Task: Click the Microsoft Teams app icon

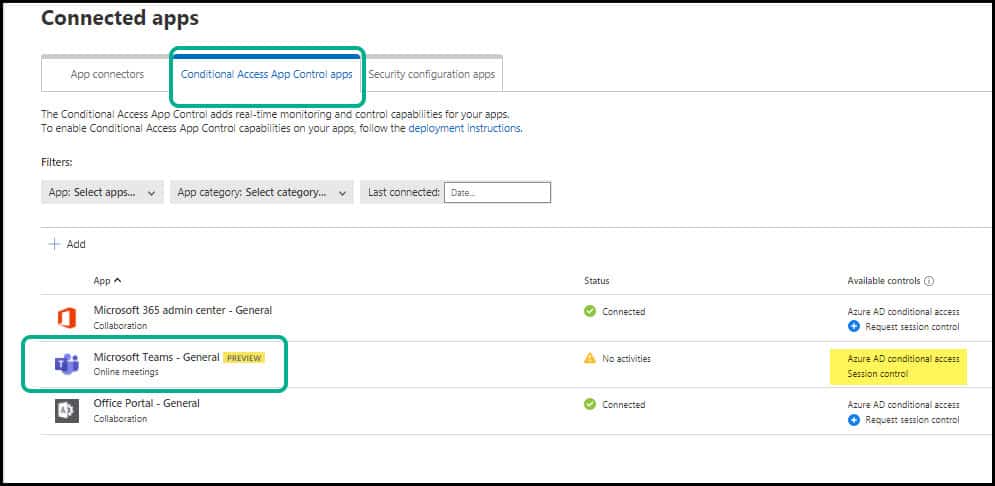Action: (x=67, y=364)
